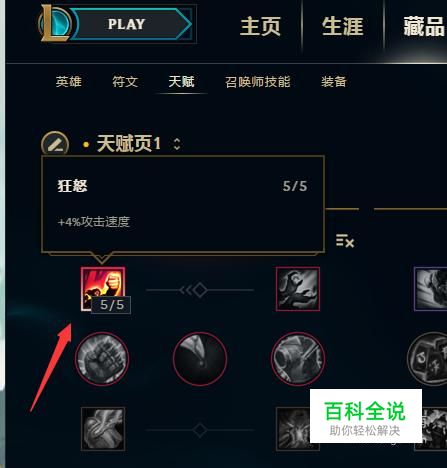Choose the circular fist keystone mastery
The height and width of the screenshot is (468, 447).
[x=102, y=359]
